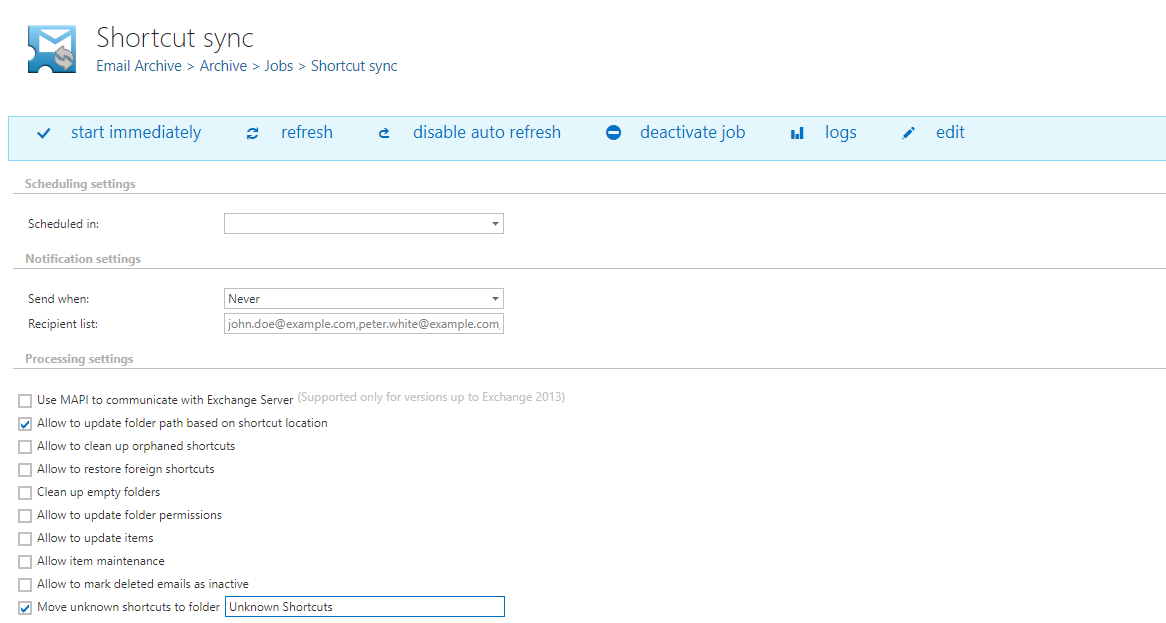
Task: Click the deactivate job circle icon
Action: tap(614, 133)
